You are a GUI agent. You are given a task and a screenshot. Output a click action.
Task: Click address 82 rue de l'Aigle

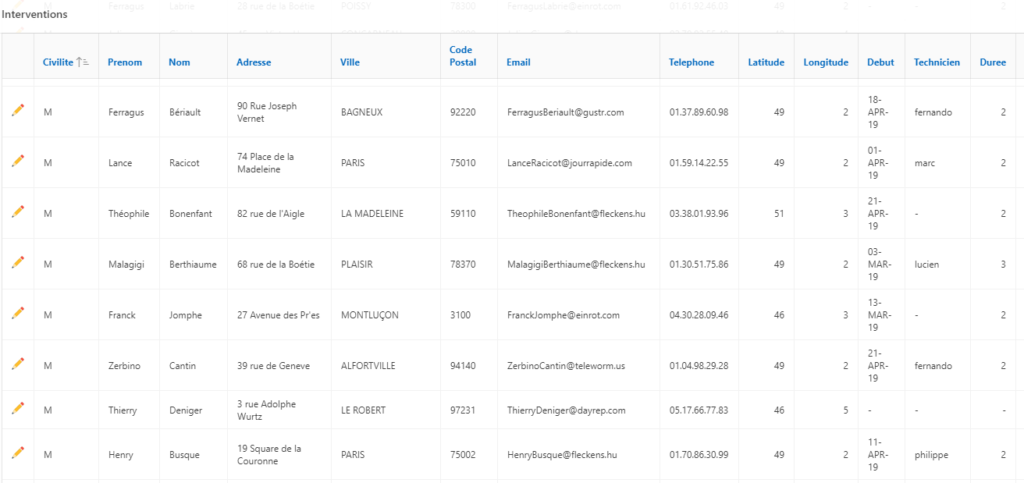pos(270,213)
